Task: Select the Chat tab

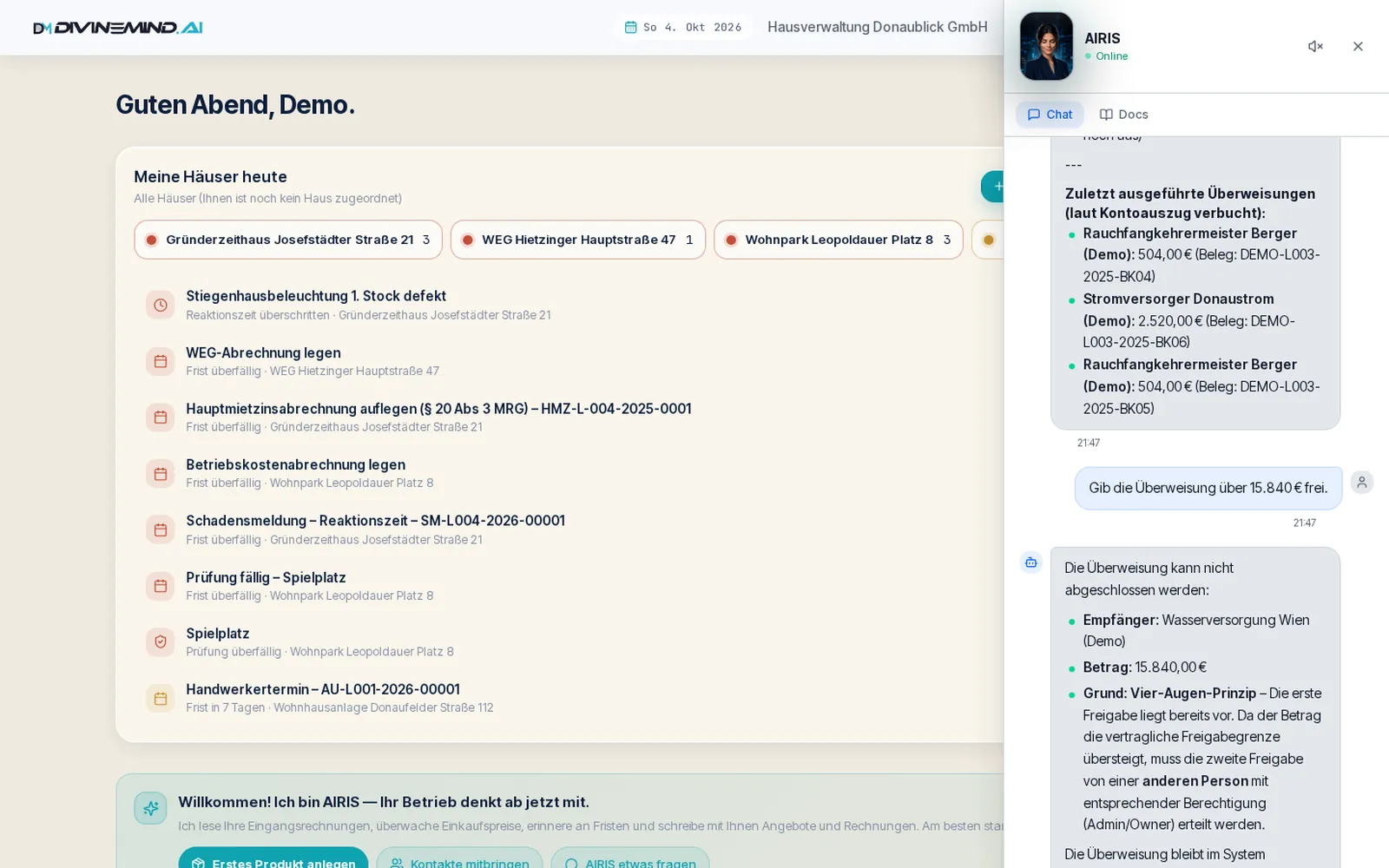Action: click(1050, 115)
